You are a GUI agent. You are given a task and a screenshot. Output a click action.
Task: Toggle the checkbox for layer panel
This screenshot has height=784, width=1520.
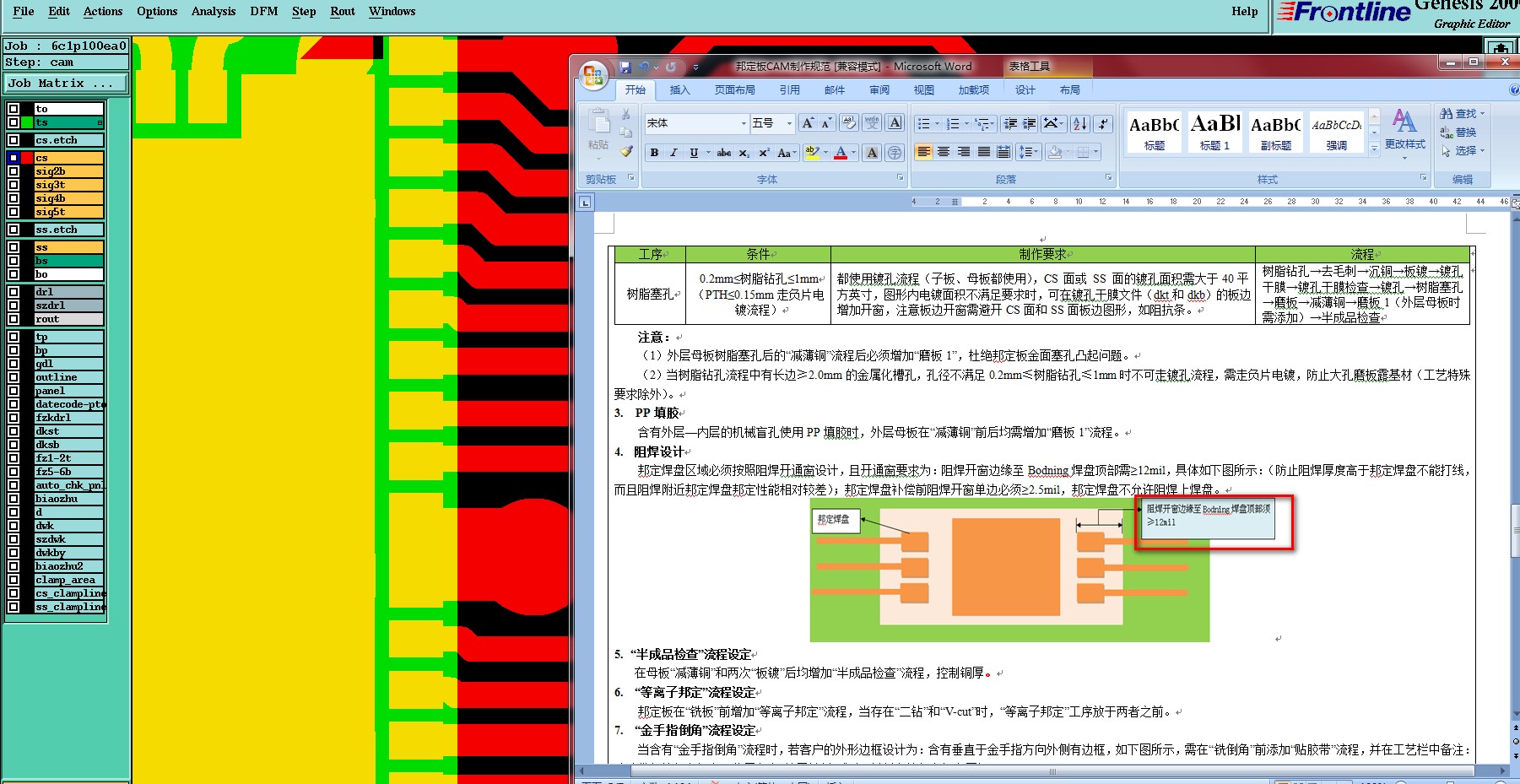coord(14,391)
